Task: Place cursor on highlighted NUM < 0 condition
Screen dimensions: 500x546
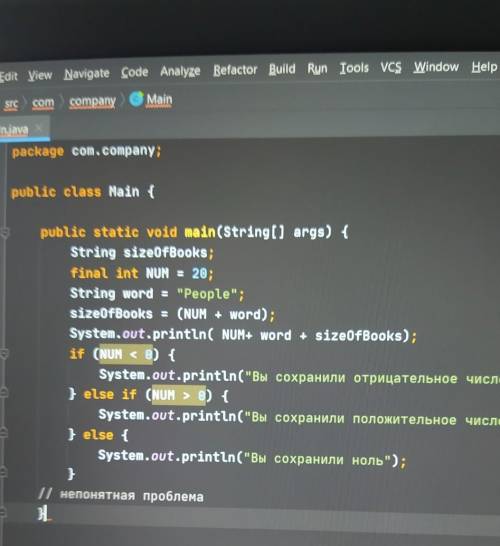Action: (x=126, y=355)
